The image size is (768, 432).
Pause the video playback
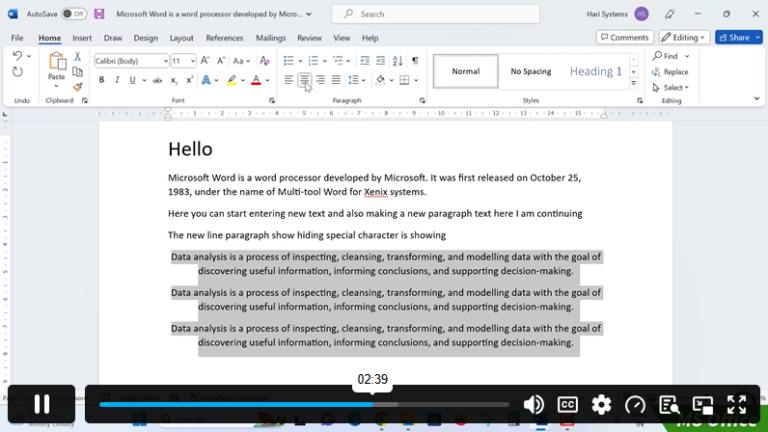[42, 404]
